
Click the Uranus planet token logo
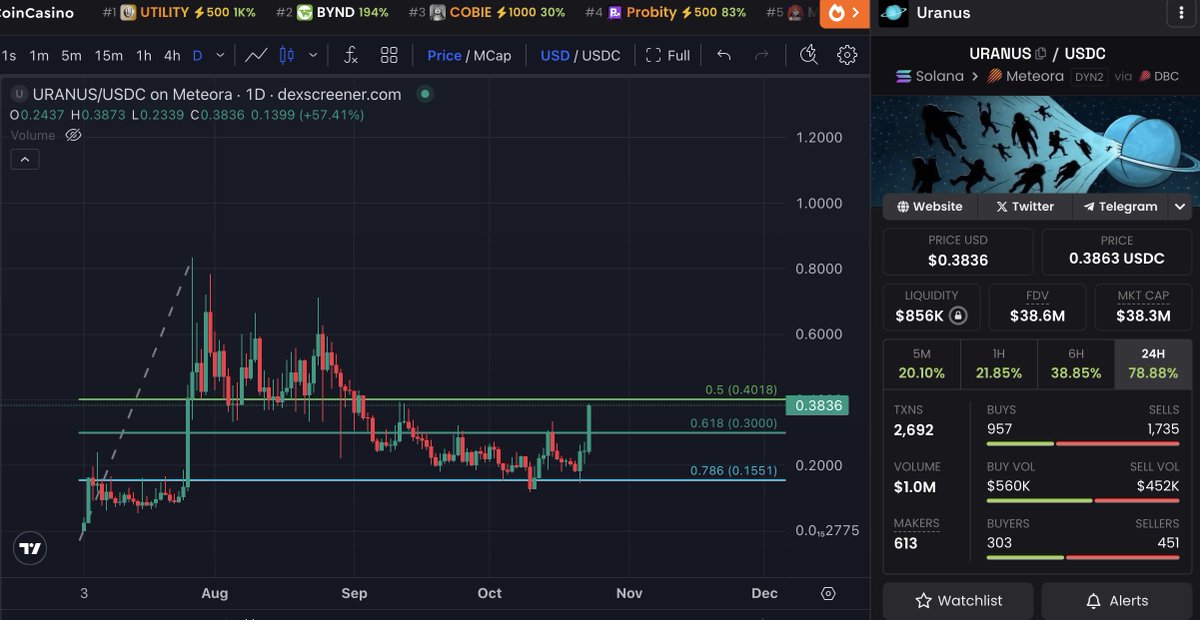pyautogui.click(x=894, y=13)
